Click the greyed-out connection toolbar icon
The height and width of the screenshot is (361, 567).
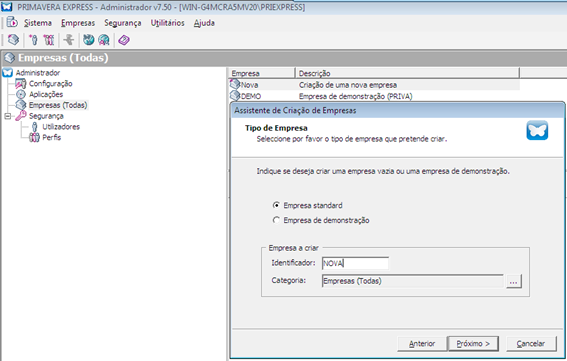pos(69,40)
